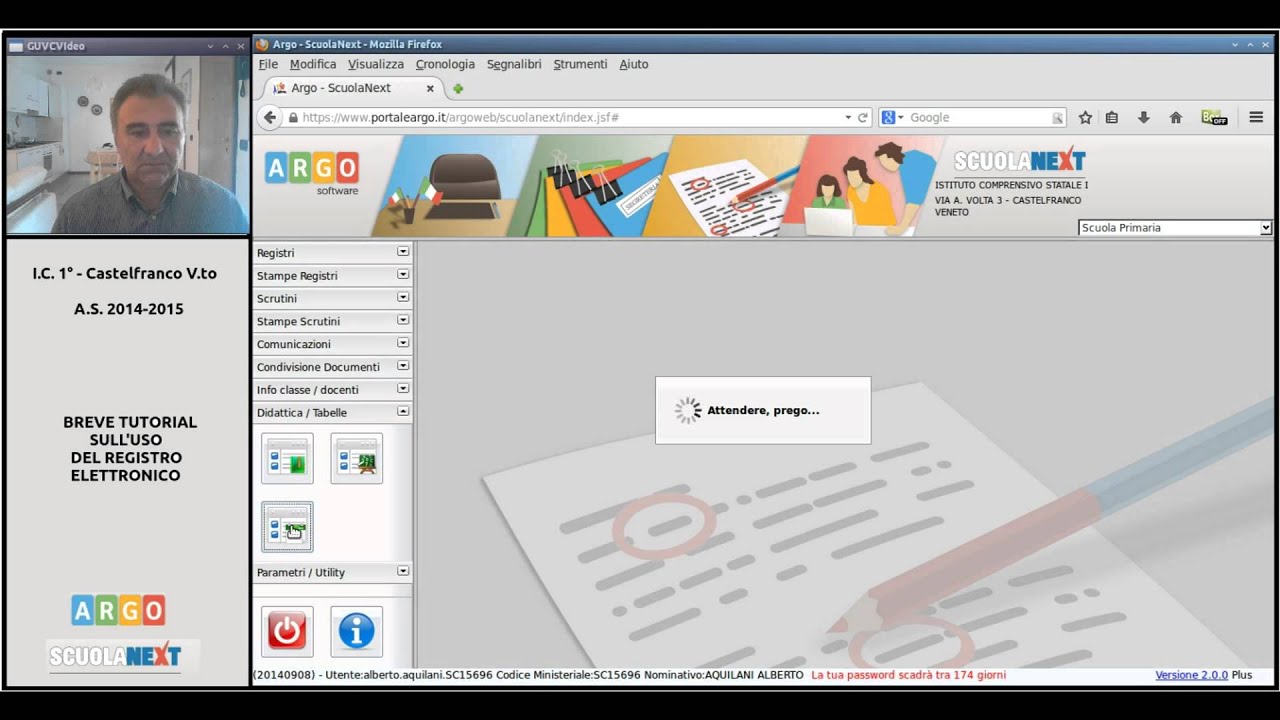
Task: Expand the Registri section arrow
Action: click(403, 252)
